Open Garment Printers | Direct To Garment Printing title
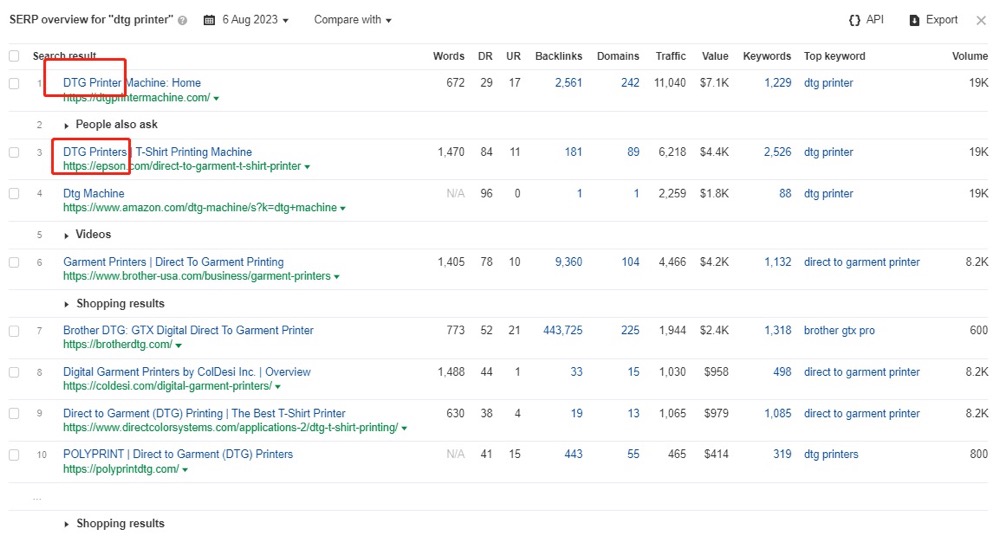The height and width of the screenshot is (536, 1000). [173, 262]
